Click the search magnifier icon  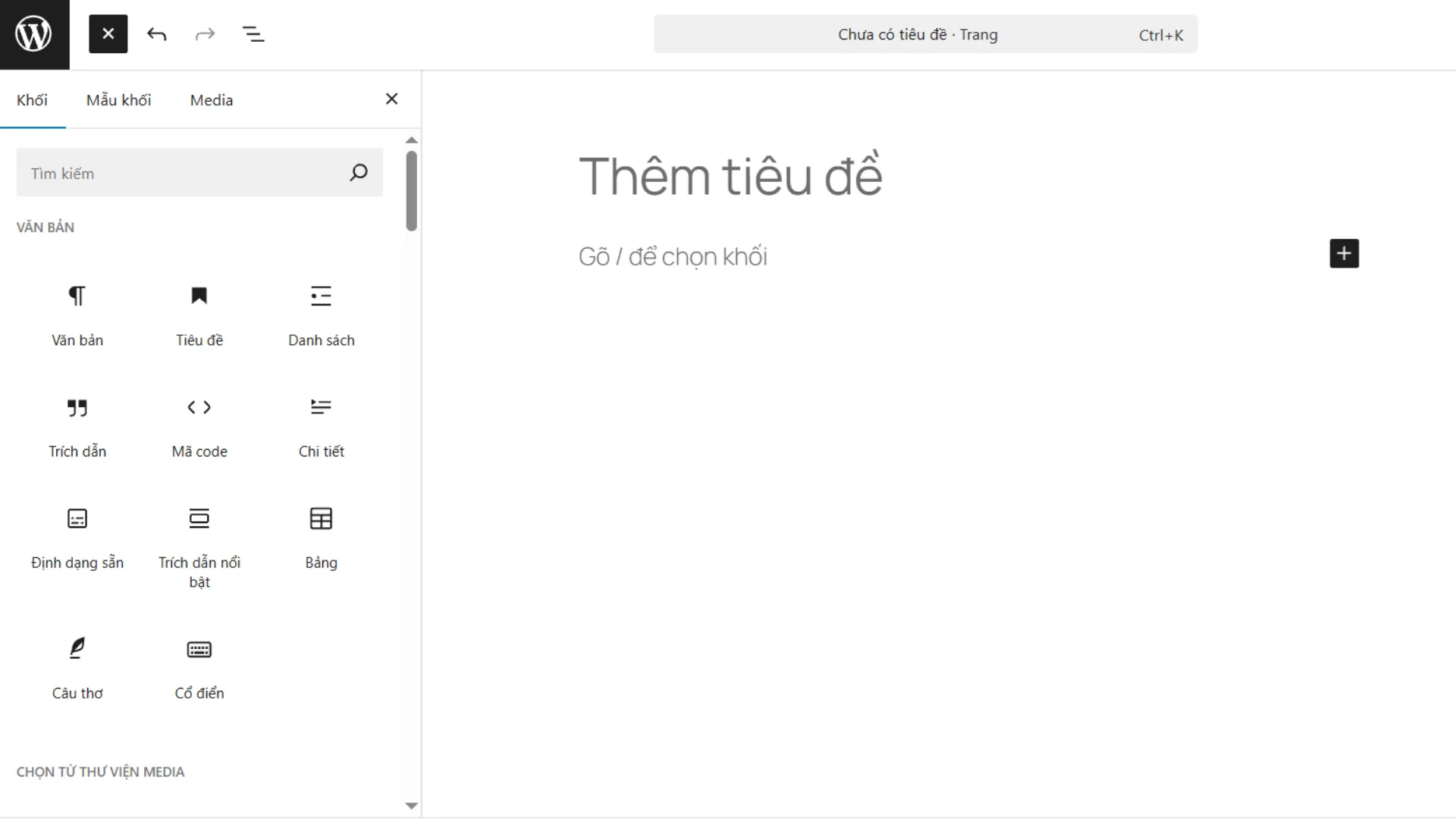coord(359,173)
